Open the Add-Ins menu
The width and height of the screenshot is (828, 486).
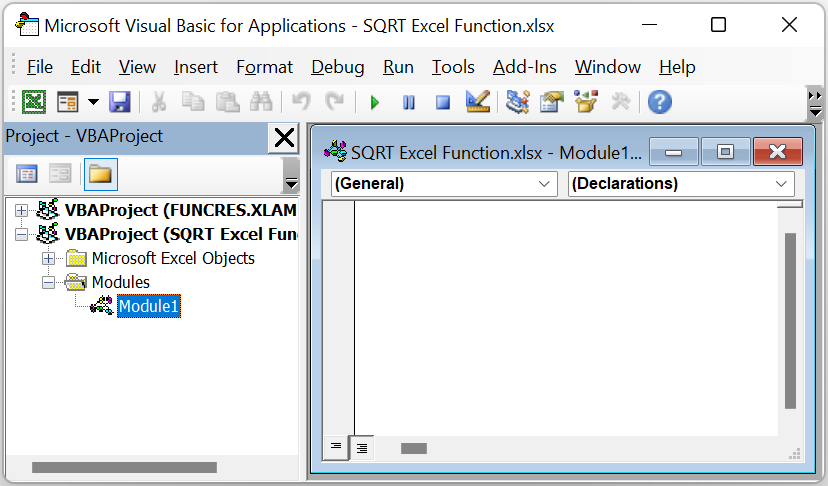click(524, 67)
